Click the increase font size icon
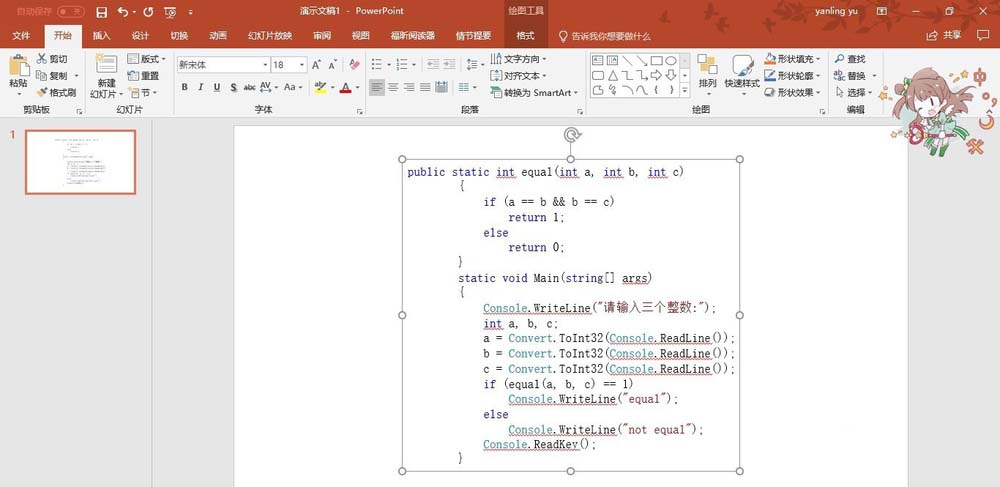Screen dimensions: 1000x487 coord(317,64)
